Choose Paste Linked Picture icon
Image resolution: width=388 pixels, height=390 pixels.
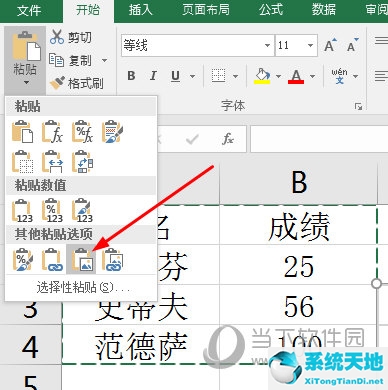coord(112,259)
